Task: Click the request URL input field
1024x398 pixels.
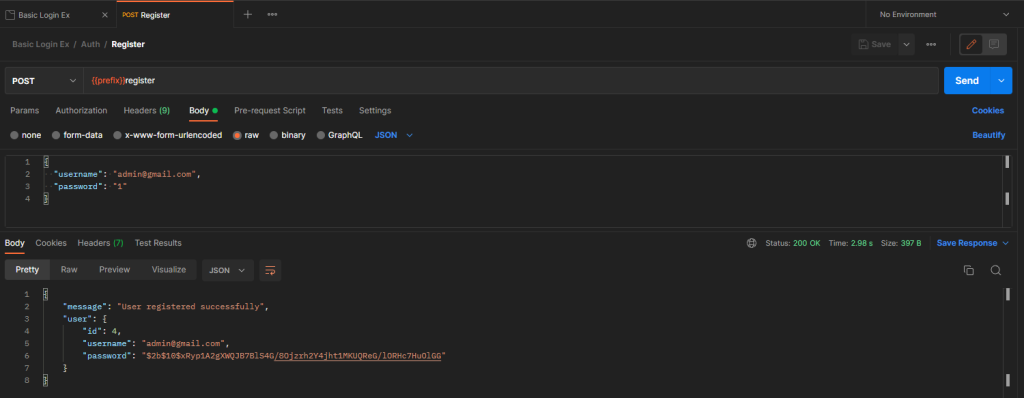Action: point(511,80)
